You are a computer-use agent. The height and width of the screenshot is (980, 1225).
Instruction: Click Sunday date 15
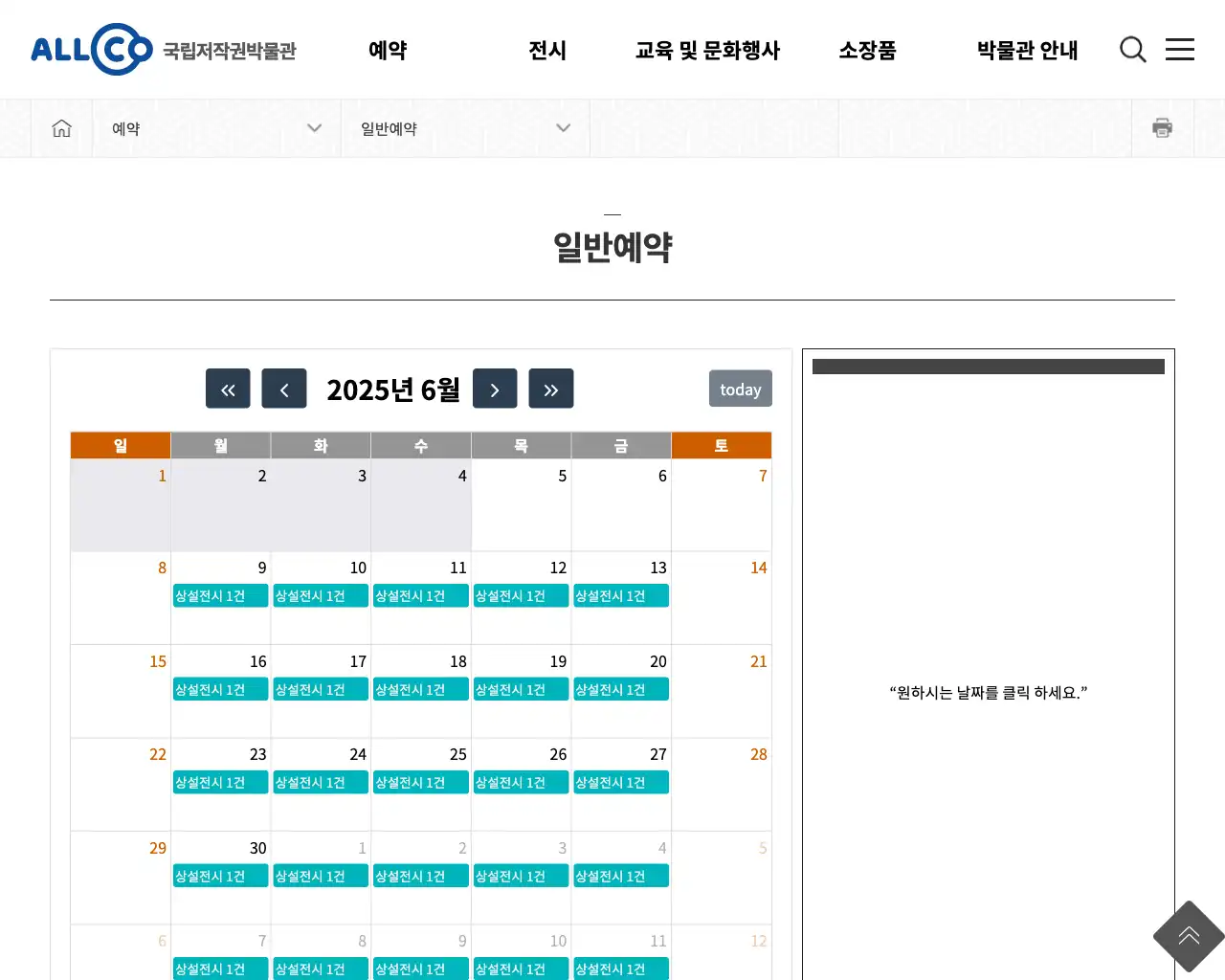[x=158, y=661]
